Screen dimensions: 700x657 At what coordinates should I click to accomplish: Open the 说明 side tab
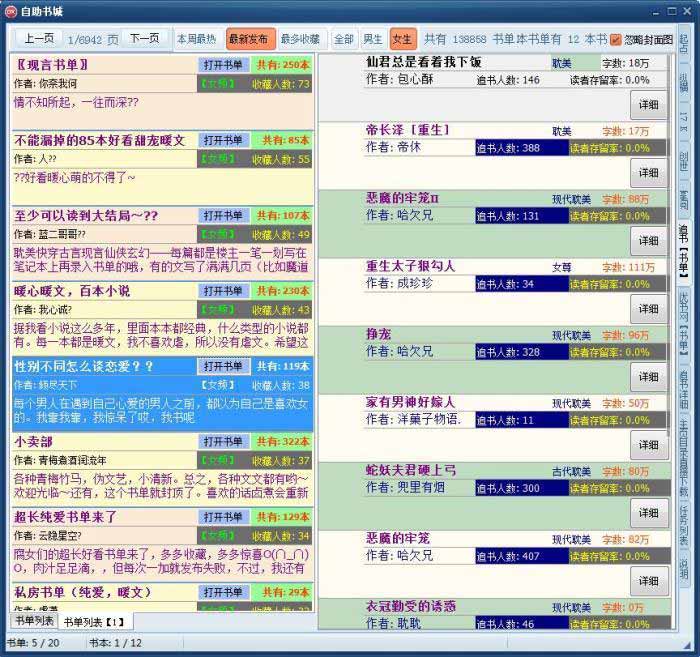(684, 568)
